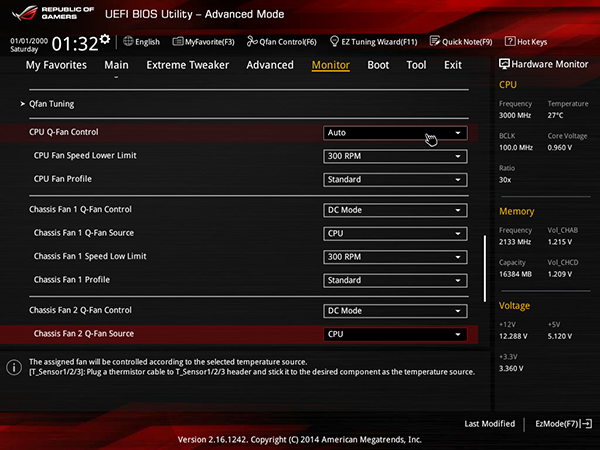Click the Hot Keys question mark icon
The width and height of the screenshot is (600, 450).
pos(510,41)
